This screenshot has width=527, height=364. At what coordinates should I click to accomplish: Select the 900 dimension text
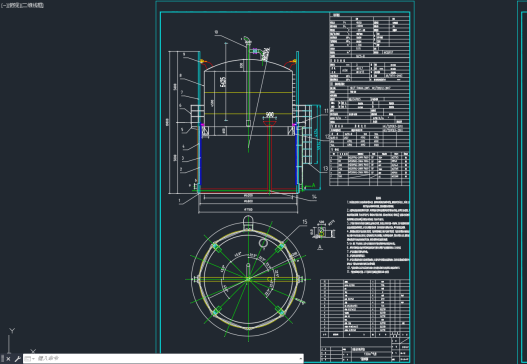click(x=270, y=115)
